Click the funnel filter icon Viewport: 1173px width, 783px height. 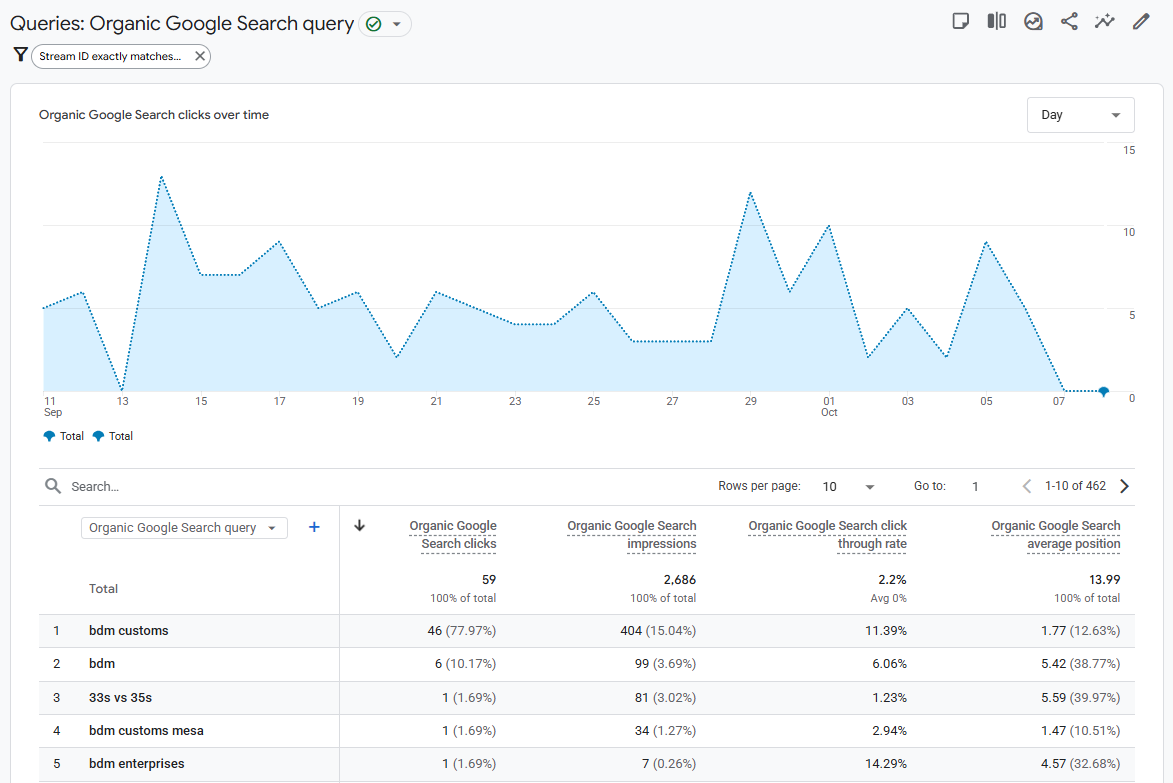click(x=20, y=55)
